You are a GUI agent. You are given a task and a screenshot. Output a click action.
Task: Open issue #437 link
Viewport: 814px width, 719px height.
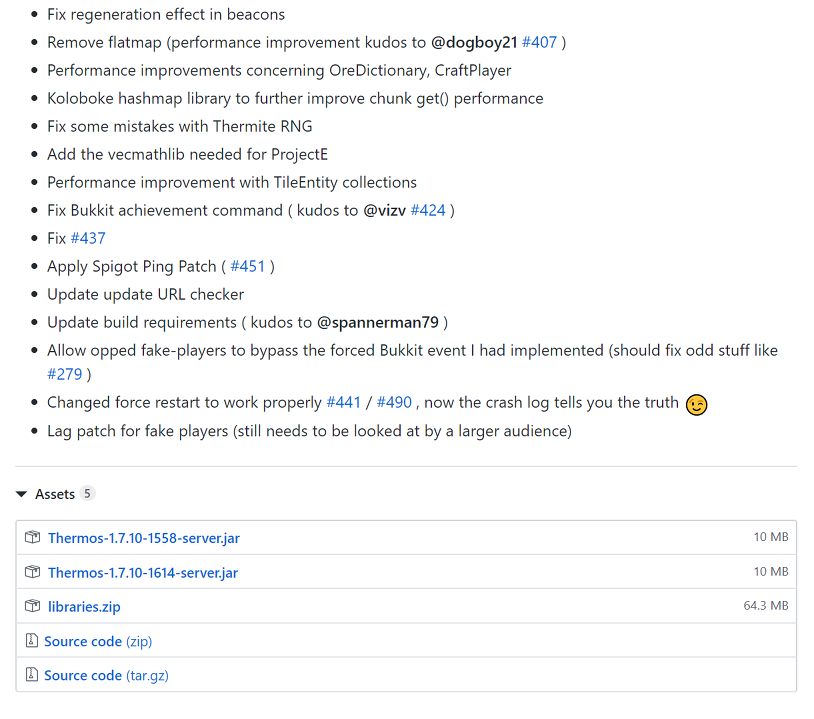(x=88, y=238)
